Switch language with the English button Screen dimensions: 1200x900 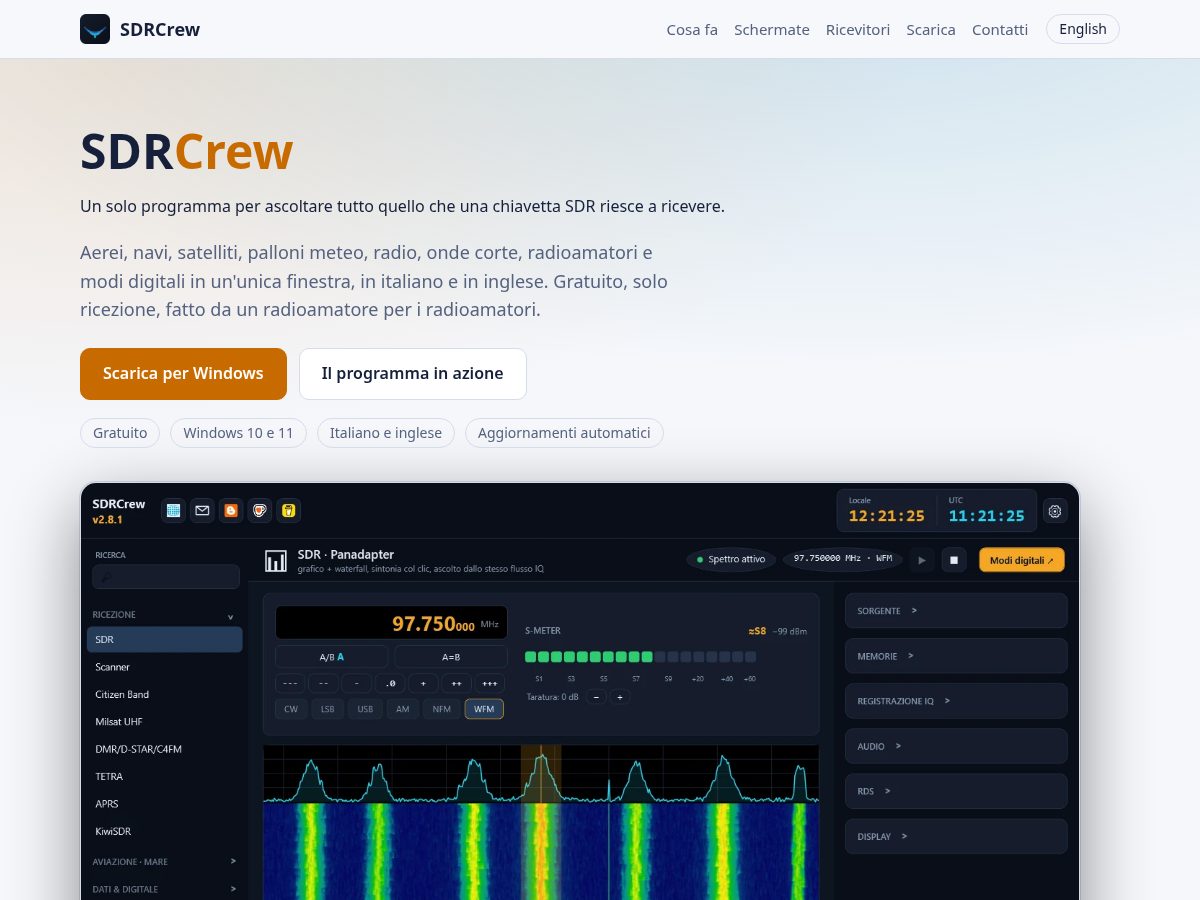[x=1083, y=29]
